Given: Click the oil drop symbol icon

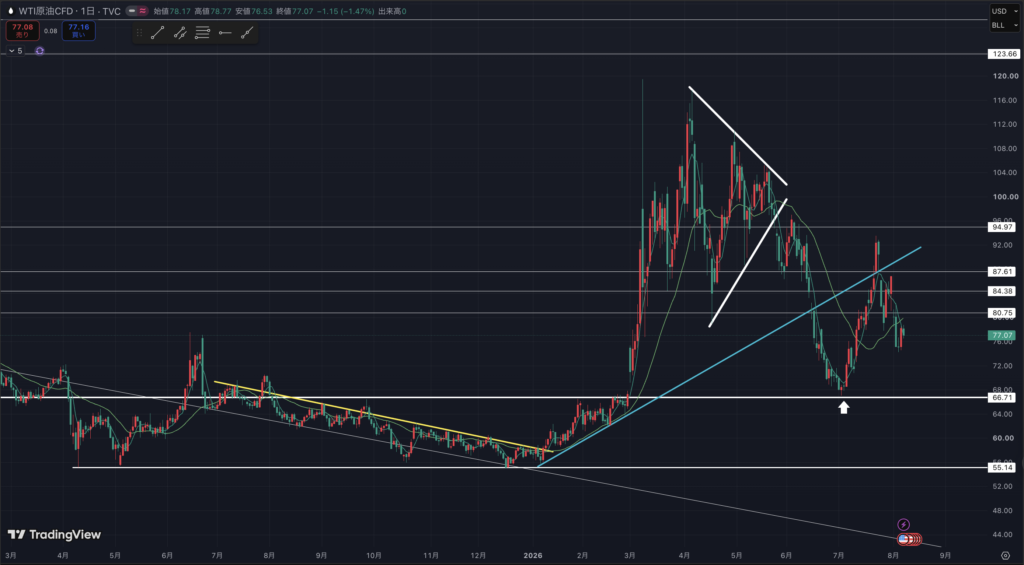Looking at the screenshot, I should (x=10, y=11).
